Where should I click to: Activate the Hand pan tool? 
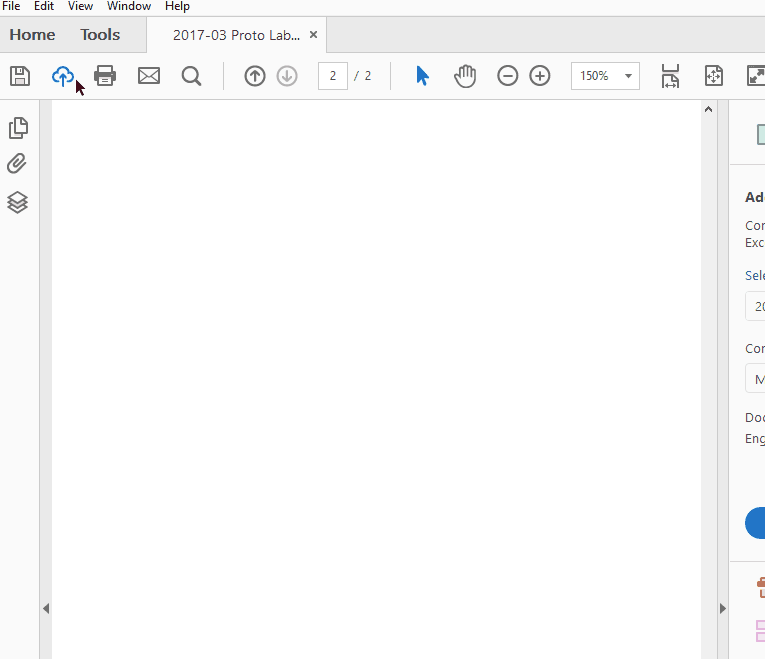coord(465,76)
